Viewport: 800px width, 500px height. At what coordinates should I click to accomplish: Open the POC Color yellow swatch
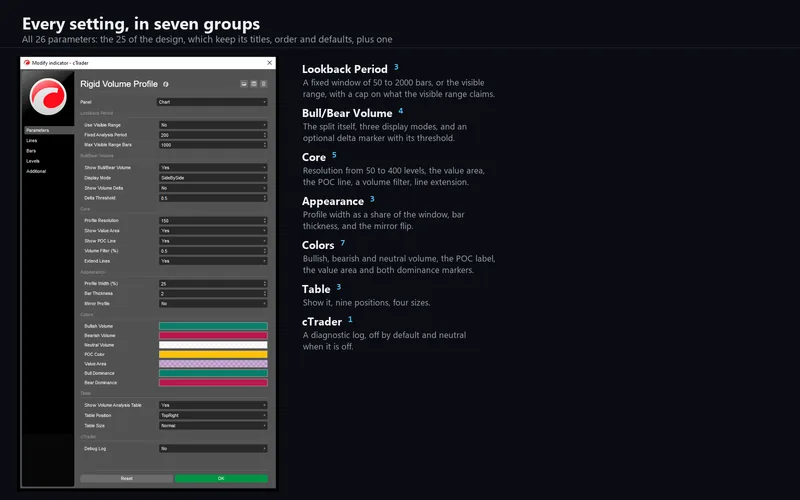(x=213, y=355)
